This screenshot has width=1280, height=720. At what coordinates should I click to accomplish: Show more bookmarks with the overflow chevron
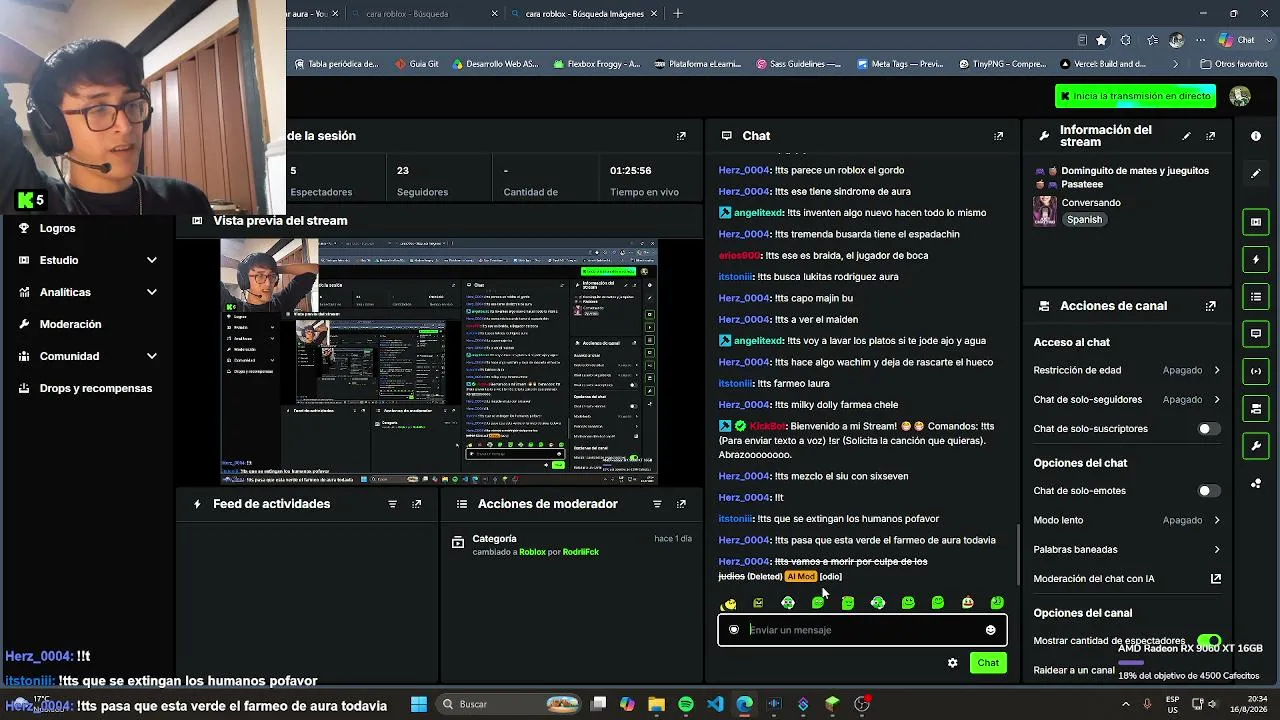click(x=1175, y=64)
